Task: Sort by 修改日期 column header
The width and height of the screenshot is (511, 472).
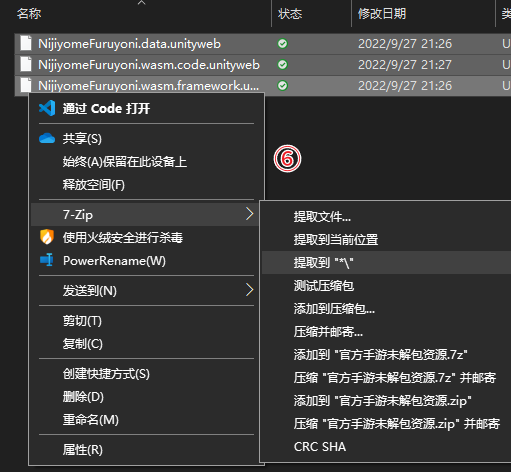Action: (x=382, y=14)
